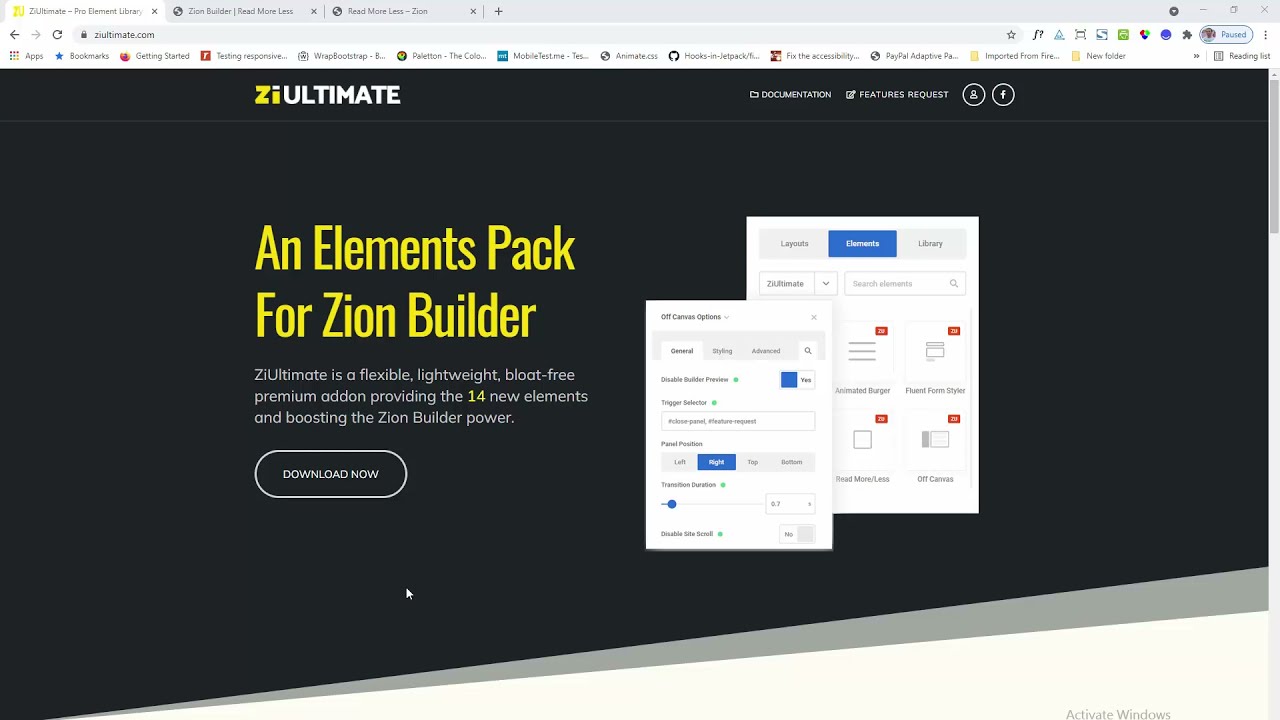The height and width of the screenshot is (720, 1280).
Task: Open the FEATURES REQUEST link
Action: click(897, 94)
